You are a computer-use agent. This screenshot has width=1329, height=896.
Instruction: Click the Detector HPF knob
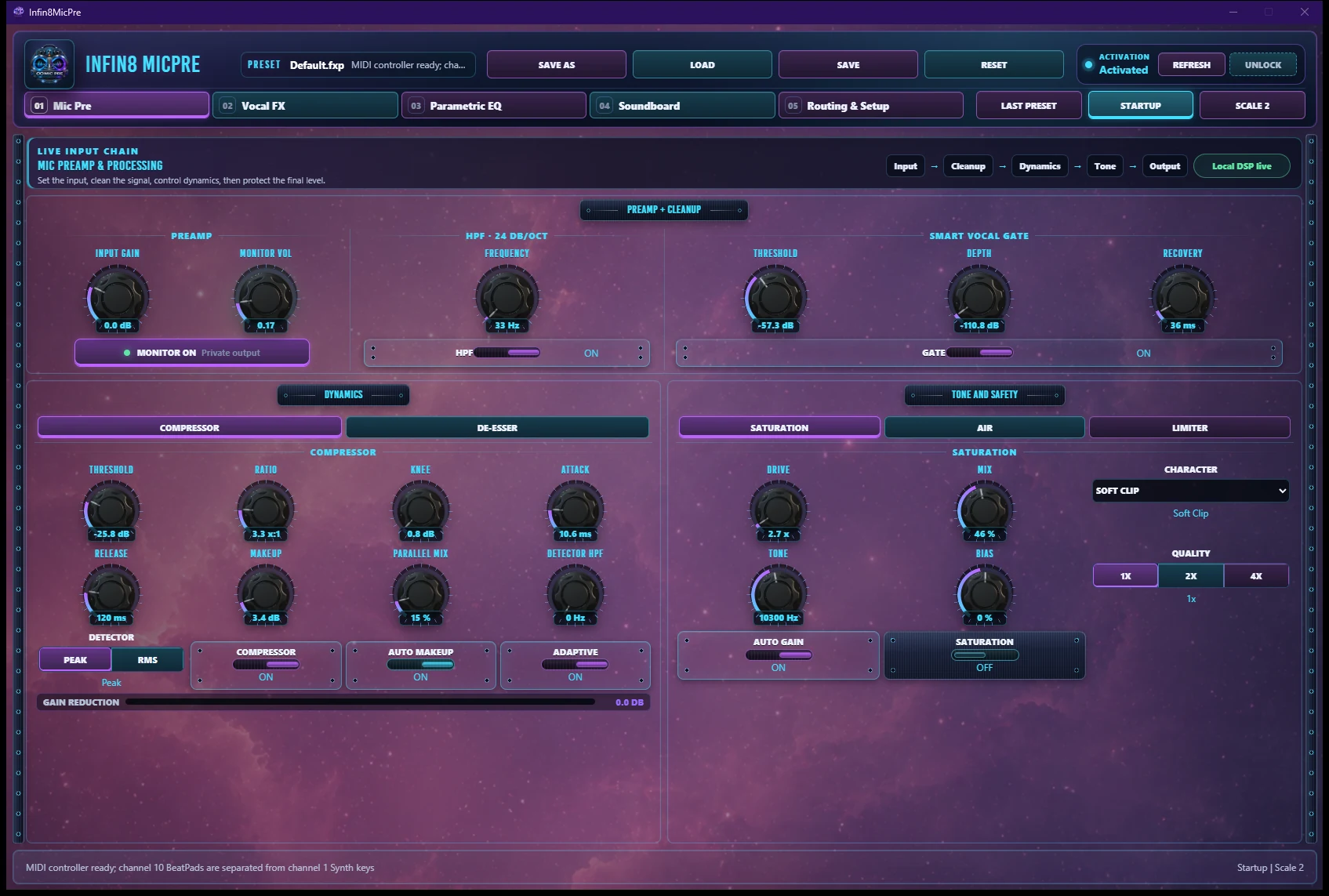point(576,593)
